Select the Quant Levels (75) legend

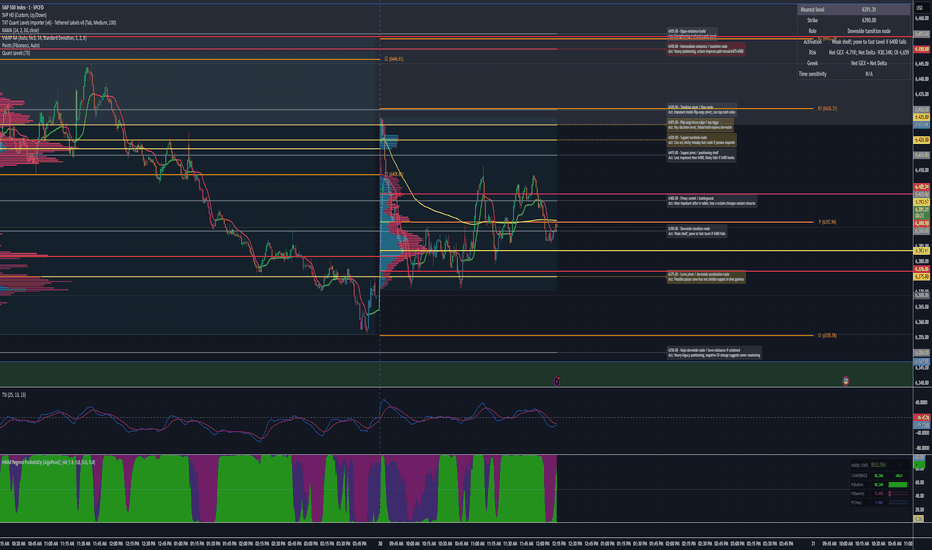[16, 53]
